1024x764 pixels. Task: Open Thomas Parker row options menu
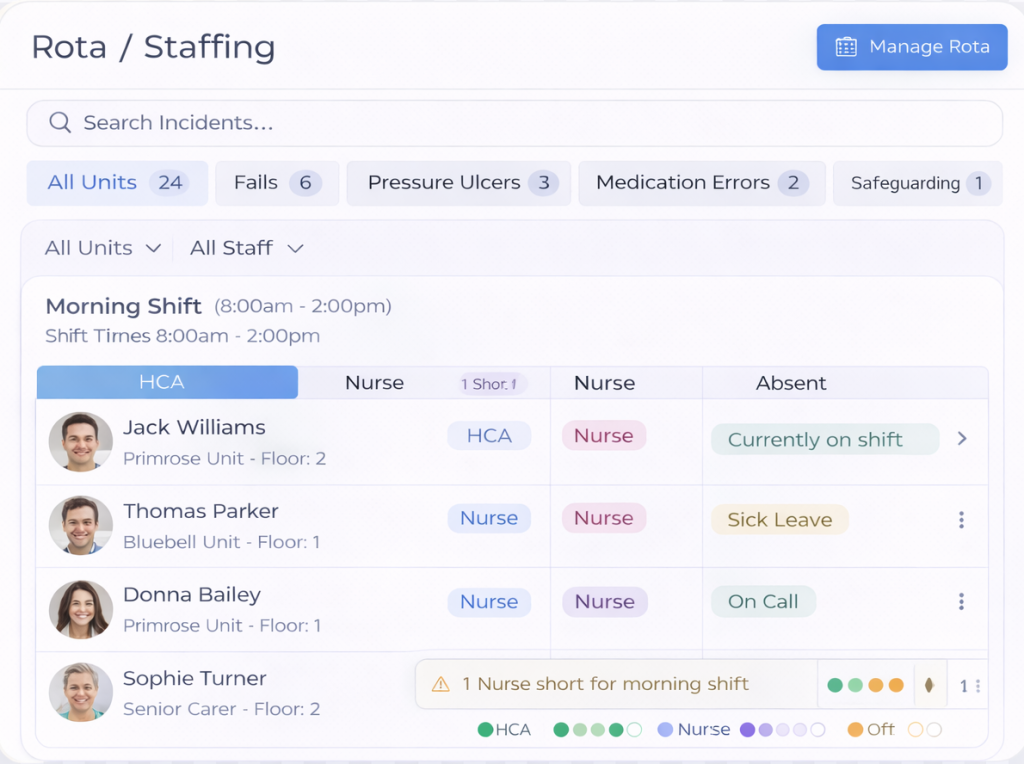click(961, 520)
